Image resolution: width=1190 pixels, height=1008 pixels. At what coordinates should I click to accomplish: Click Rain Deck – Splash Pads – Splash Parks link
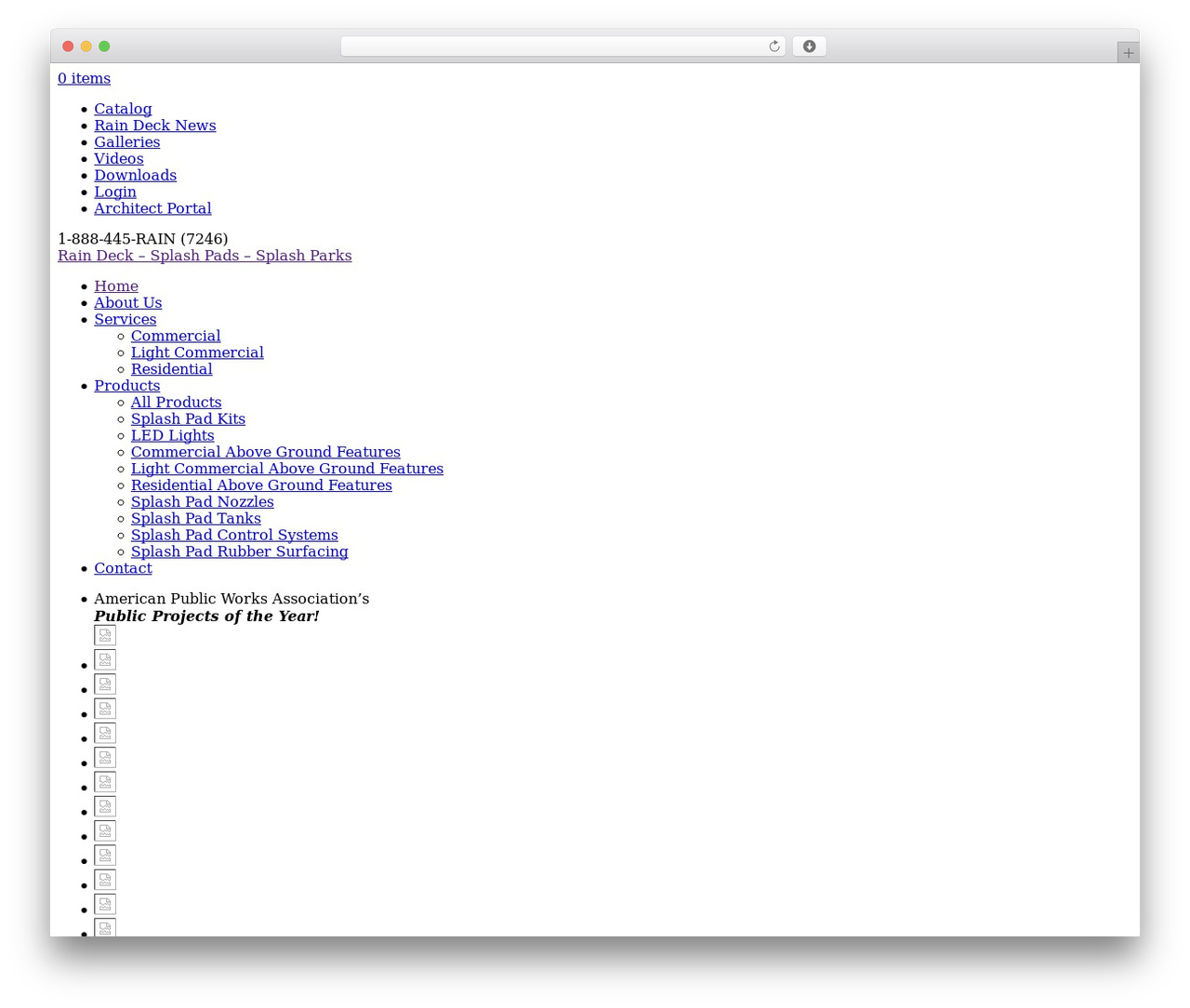tap(205, 256)
